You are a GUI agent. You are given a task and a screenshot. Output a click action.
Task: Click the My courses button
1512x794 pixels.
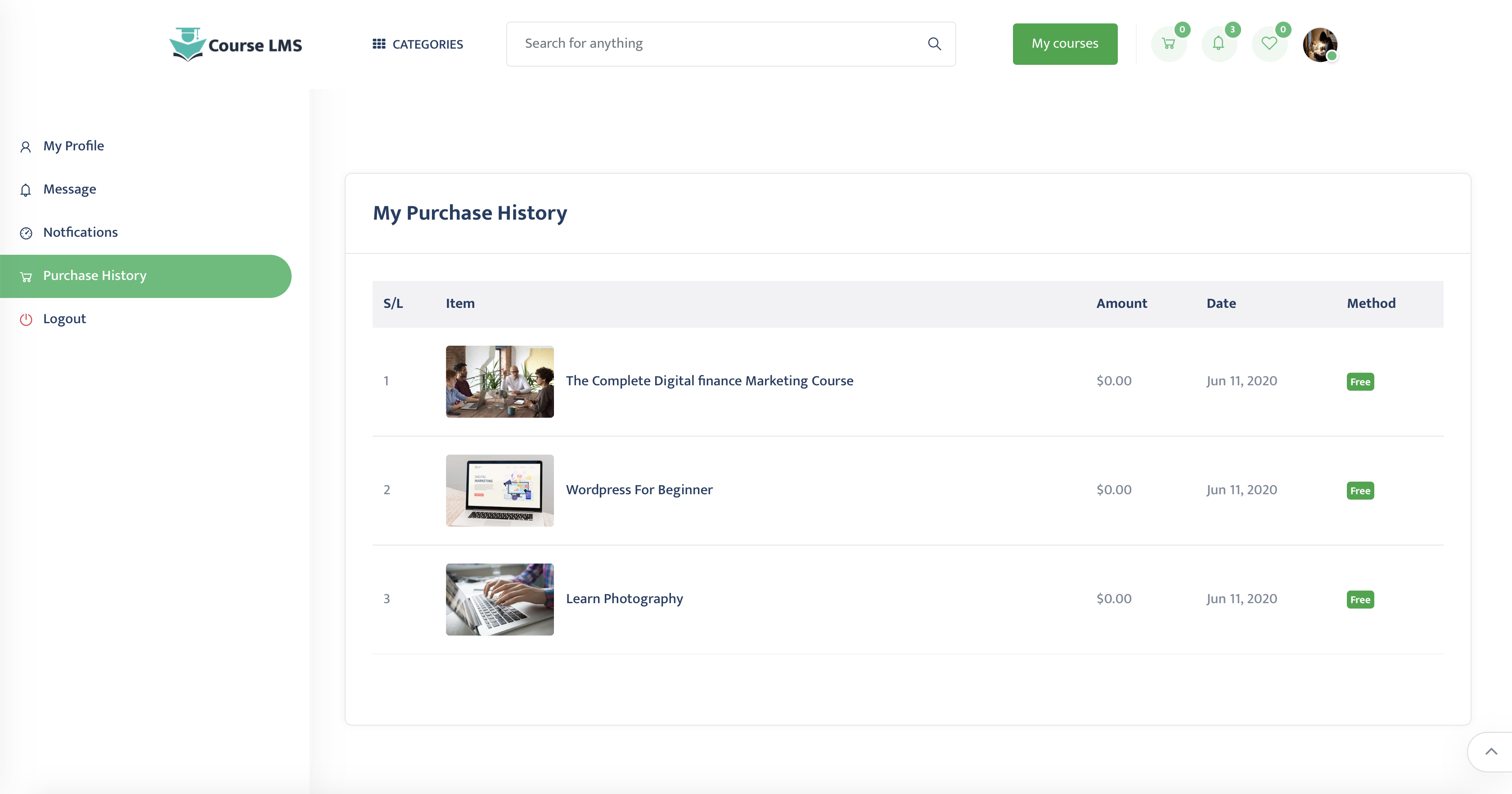1064,44
